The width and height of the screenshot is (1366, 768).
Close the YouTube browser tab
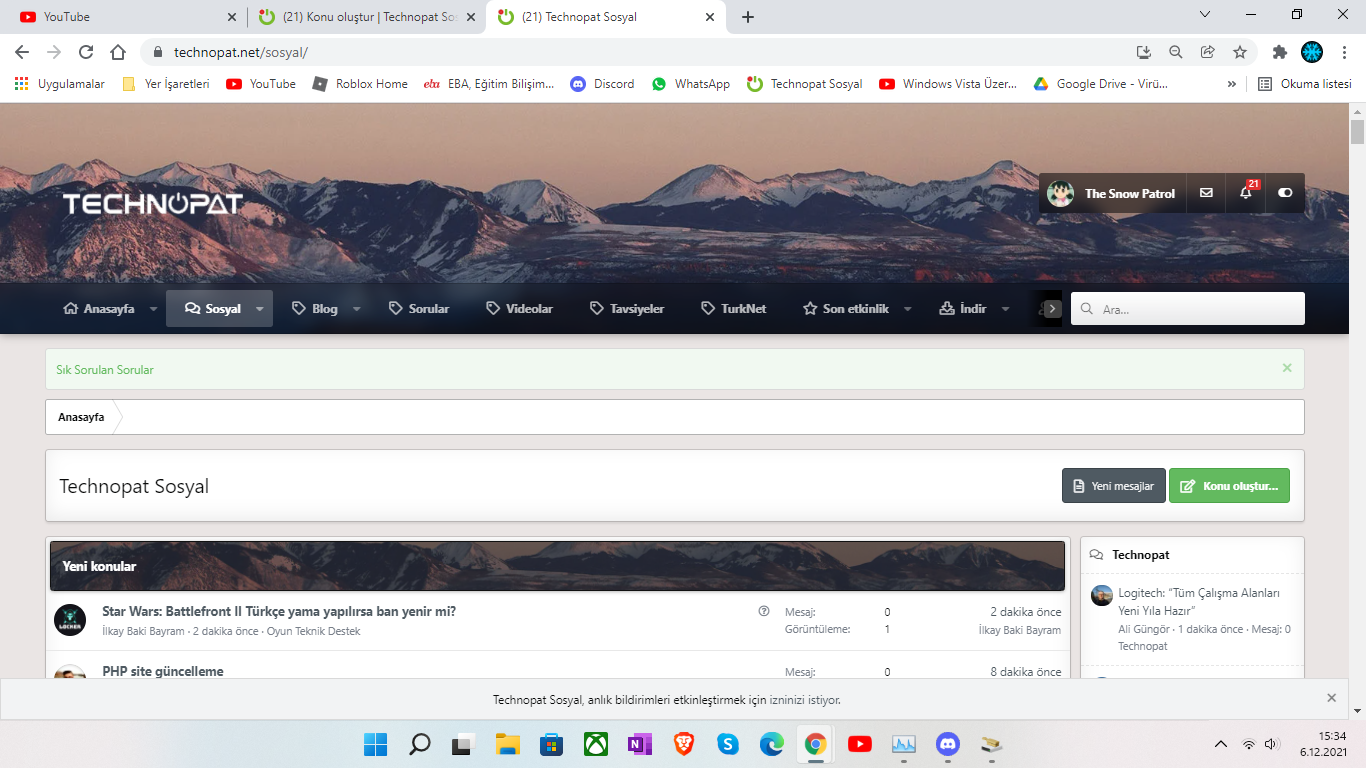click(232, 17)
